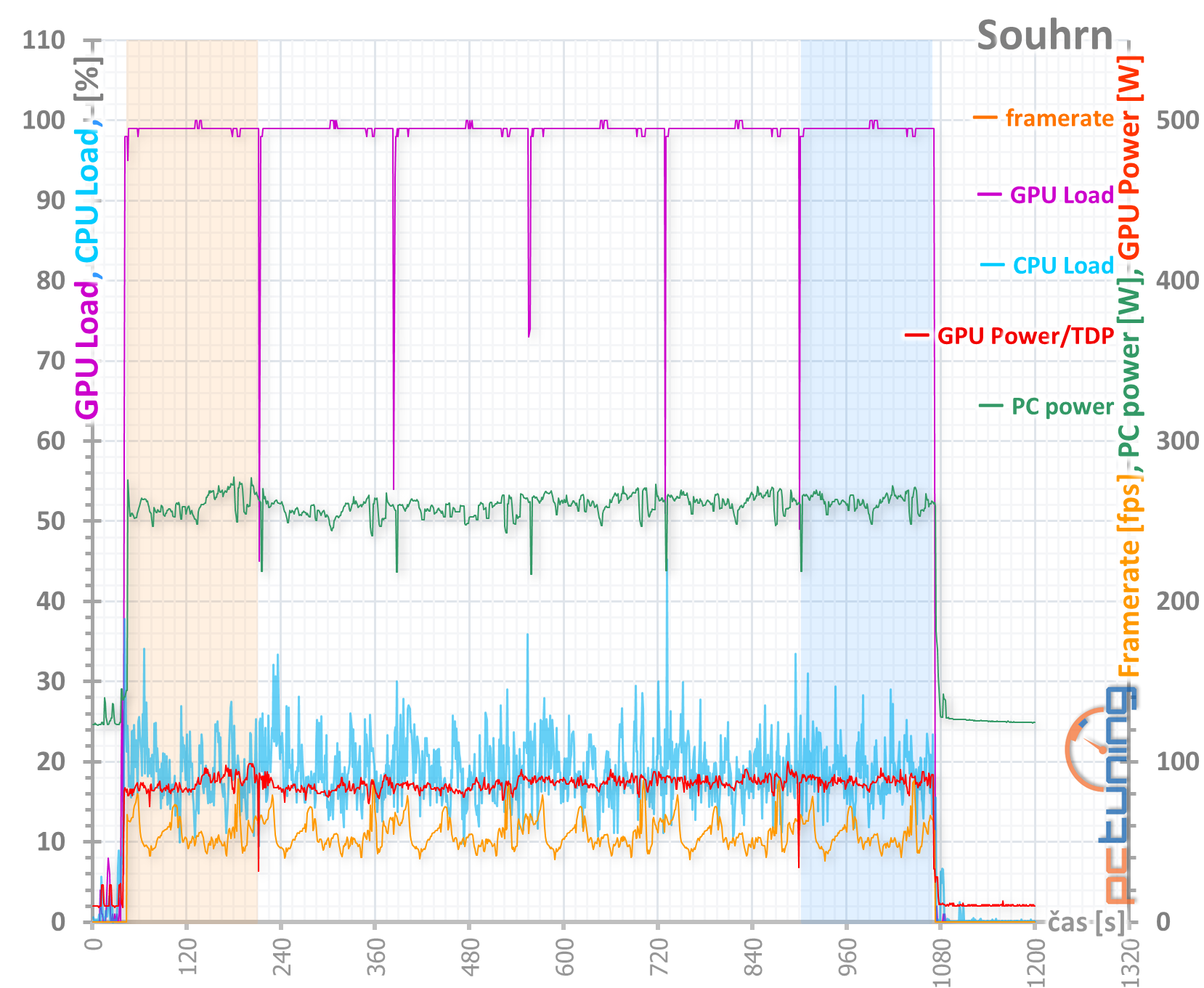Click the 'čas [s]' axis title

click(x=1086, y=923)
